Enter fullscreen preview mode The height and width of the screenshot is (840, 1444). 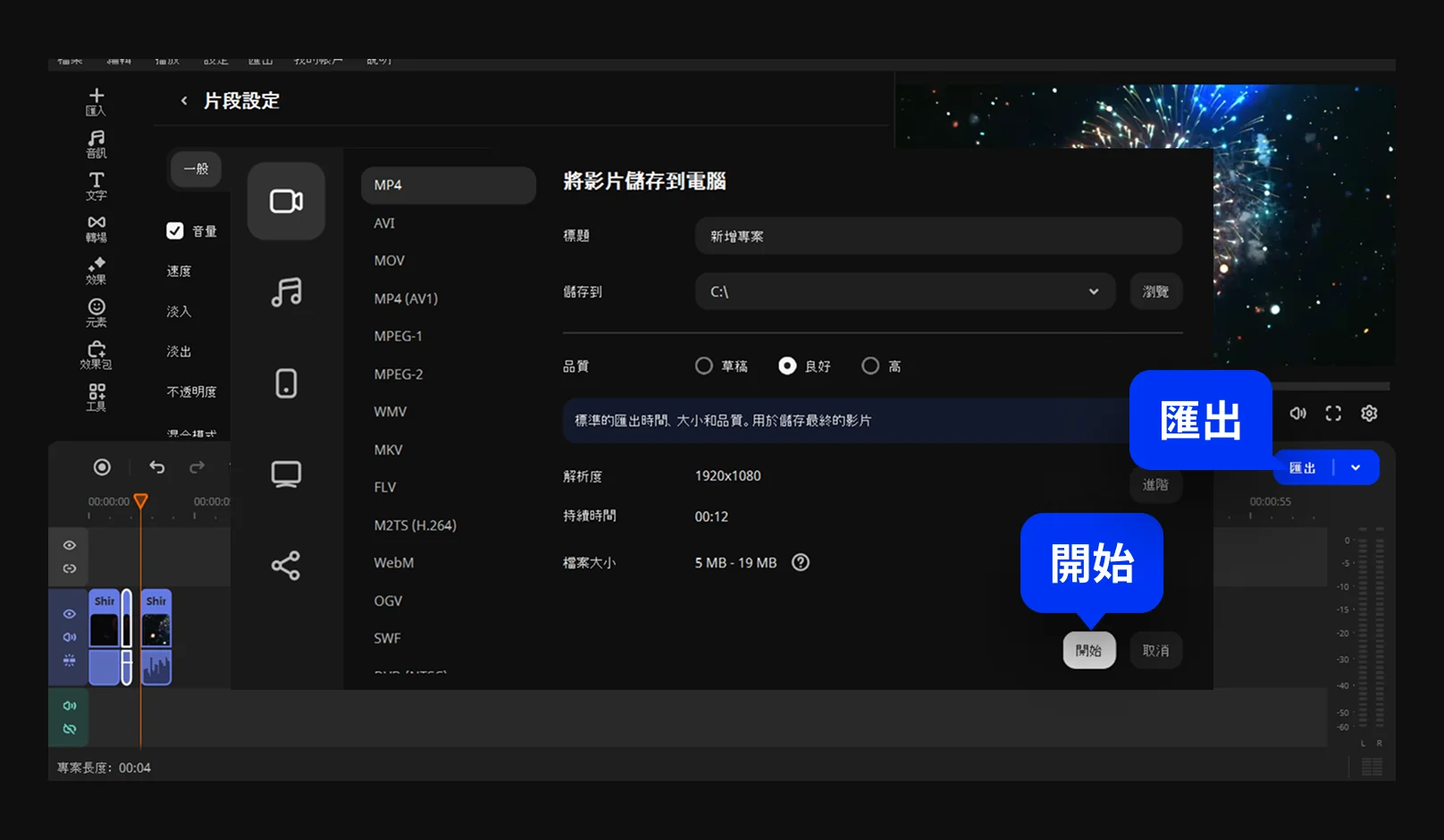pos(1333,413)
